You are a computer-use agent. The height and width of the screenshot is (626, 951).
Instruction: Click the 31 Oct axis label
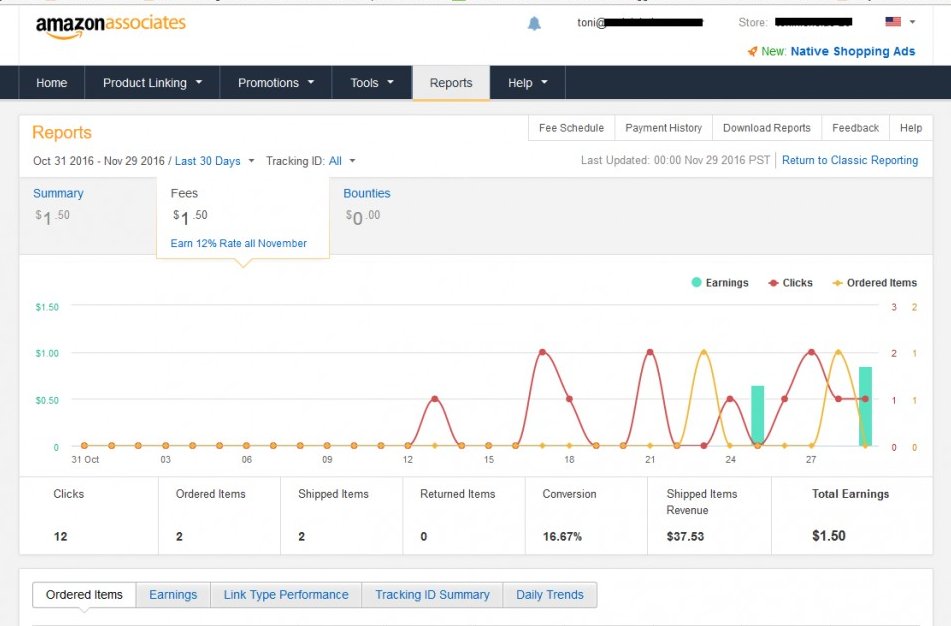[85, 460]
